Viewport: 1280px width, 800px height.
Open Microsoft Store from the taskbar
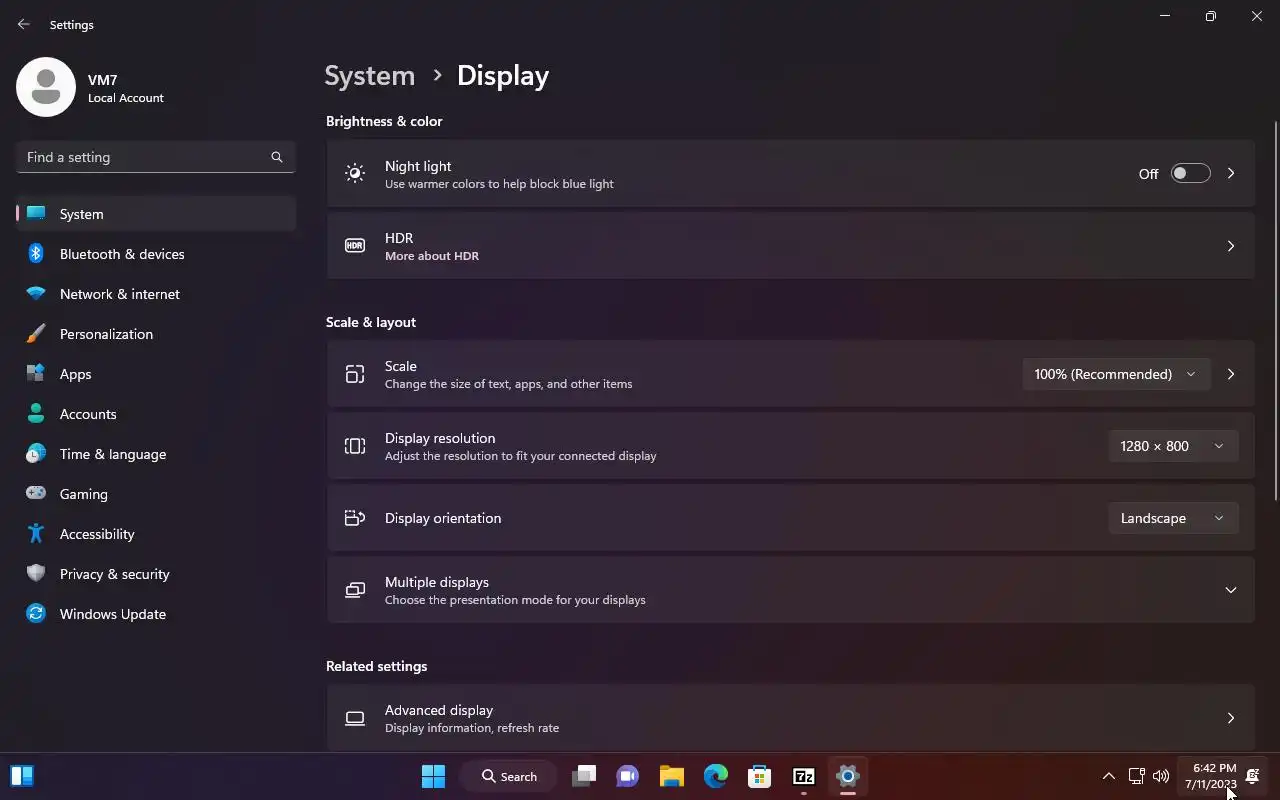tap(760, 776)
